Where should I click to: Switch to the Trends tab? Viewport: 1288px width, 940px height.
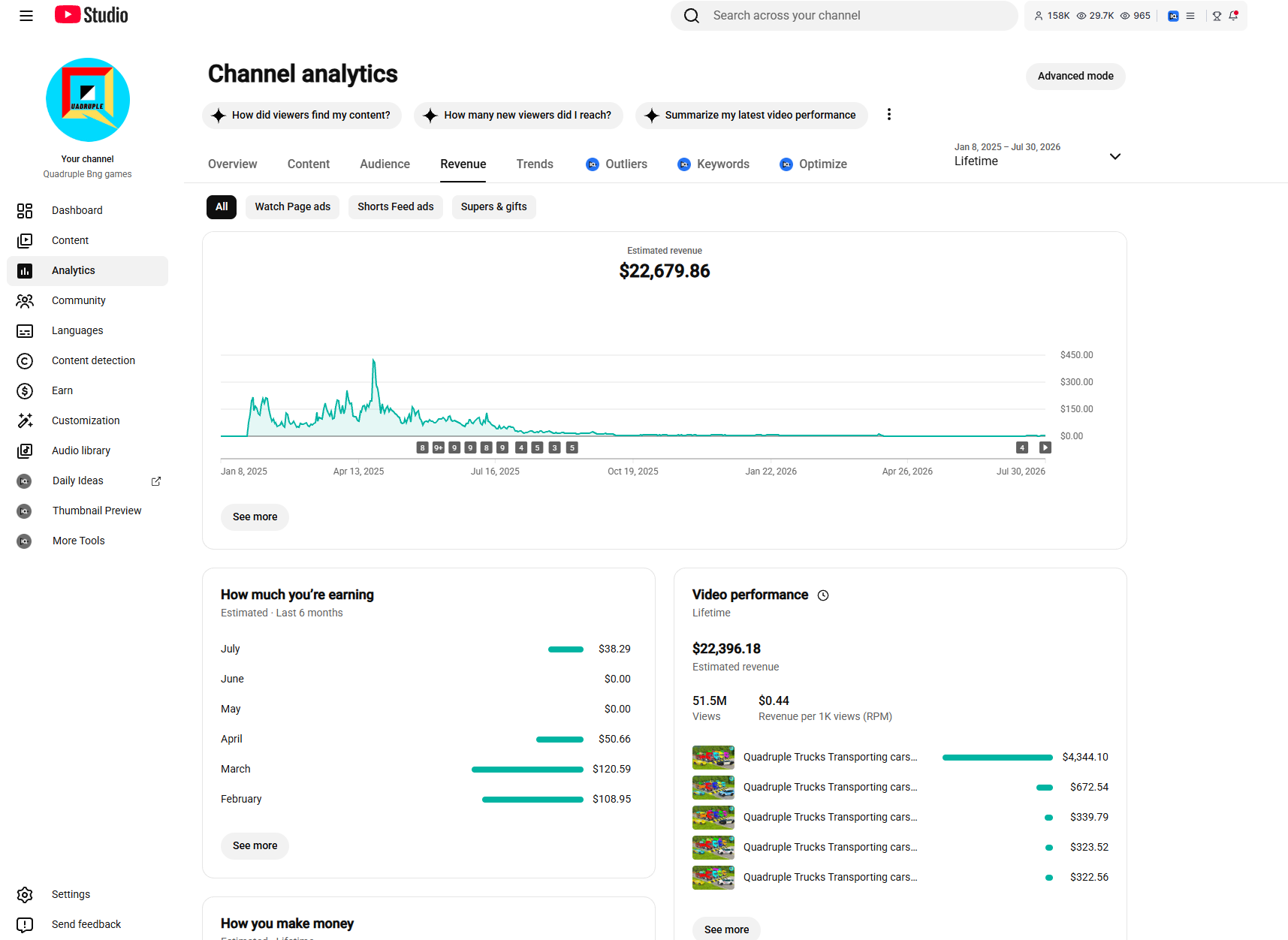click(x=535, y=164)
